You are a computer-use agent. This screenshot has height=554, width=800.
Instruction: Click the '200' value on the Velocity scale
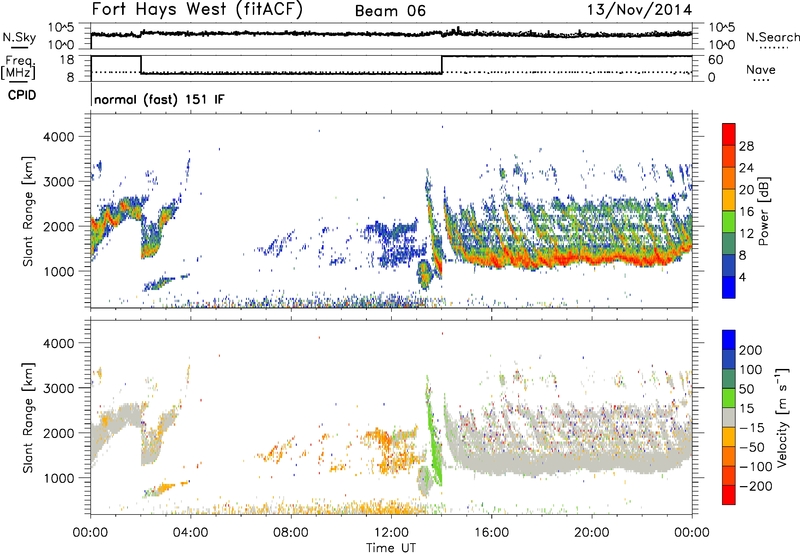[x=751, y=350]
